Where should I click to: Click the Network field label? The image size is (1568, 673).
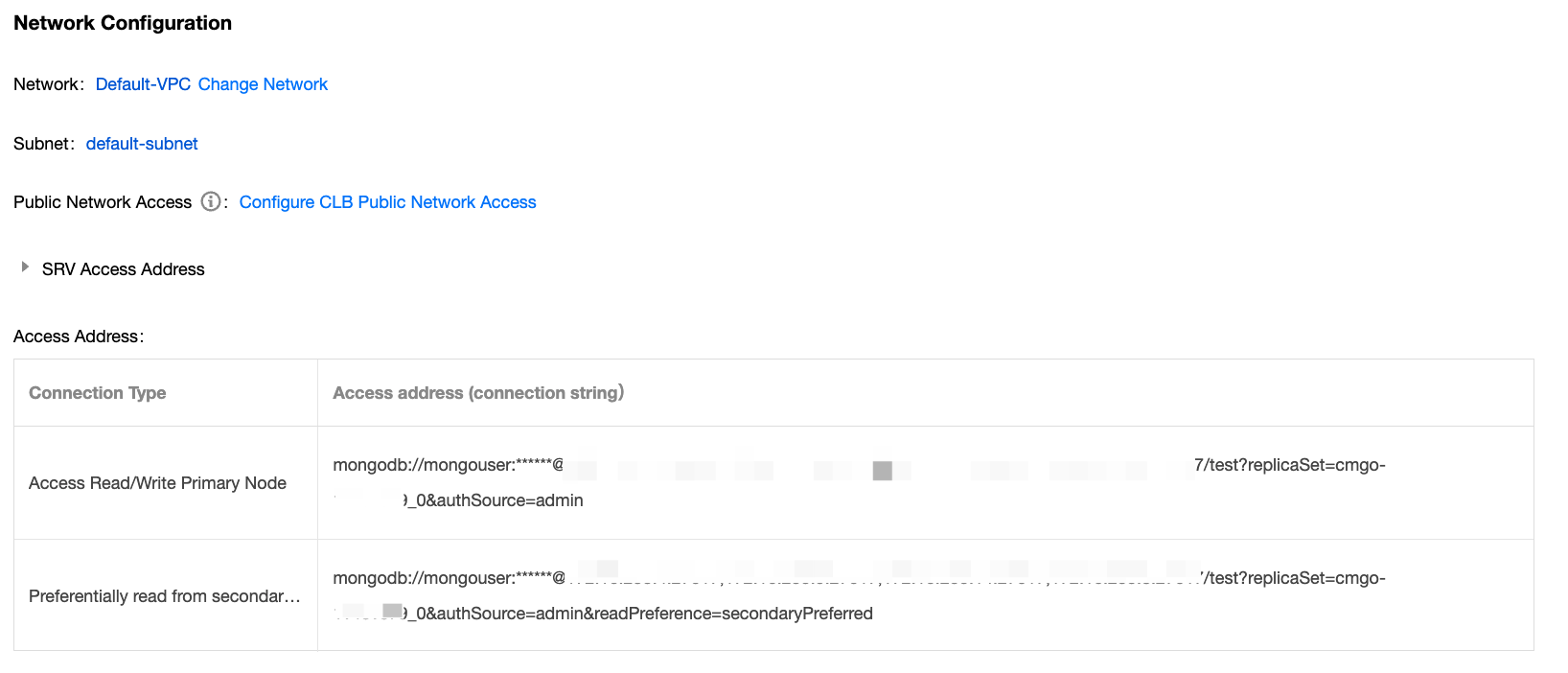(47, 84)
